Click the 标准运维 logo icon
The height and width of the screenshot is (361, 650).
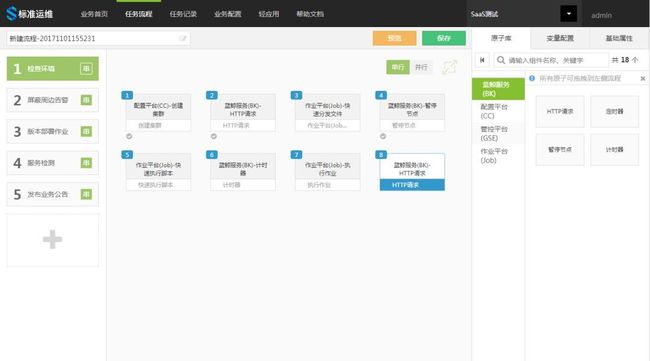pyautogui.click(x=11, y=14)
